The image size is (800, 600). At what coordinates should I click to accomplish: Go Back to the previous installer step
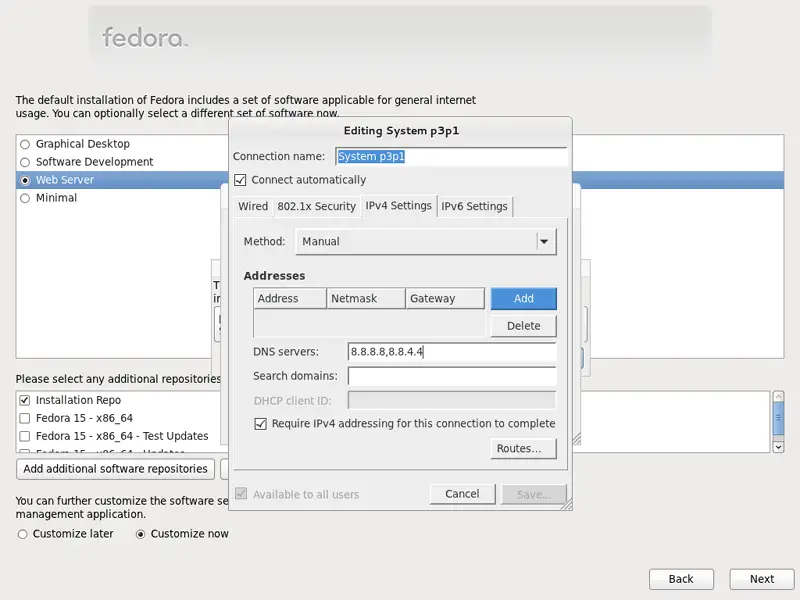681,579
